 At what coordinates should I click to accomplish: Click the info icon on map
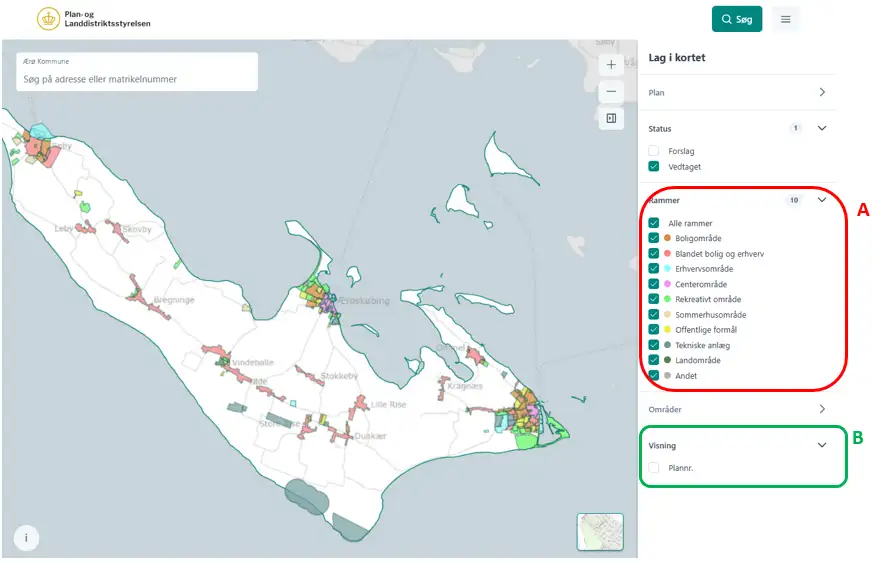[26, 538]
